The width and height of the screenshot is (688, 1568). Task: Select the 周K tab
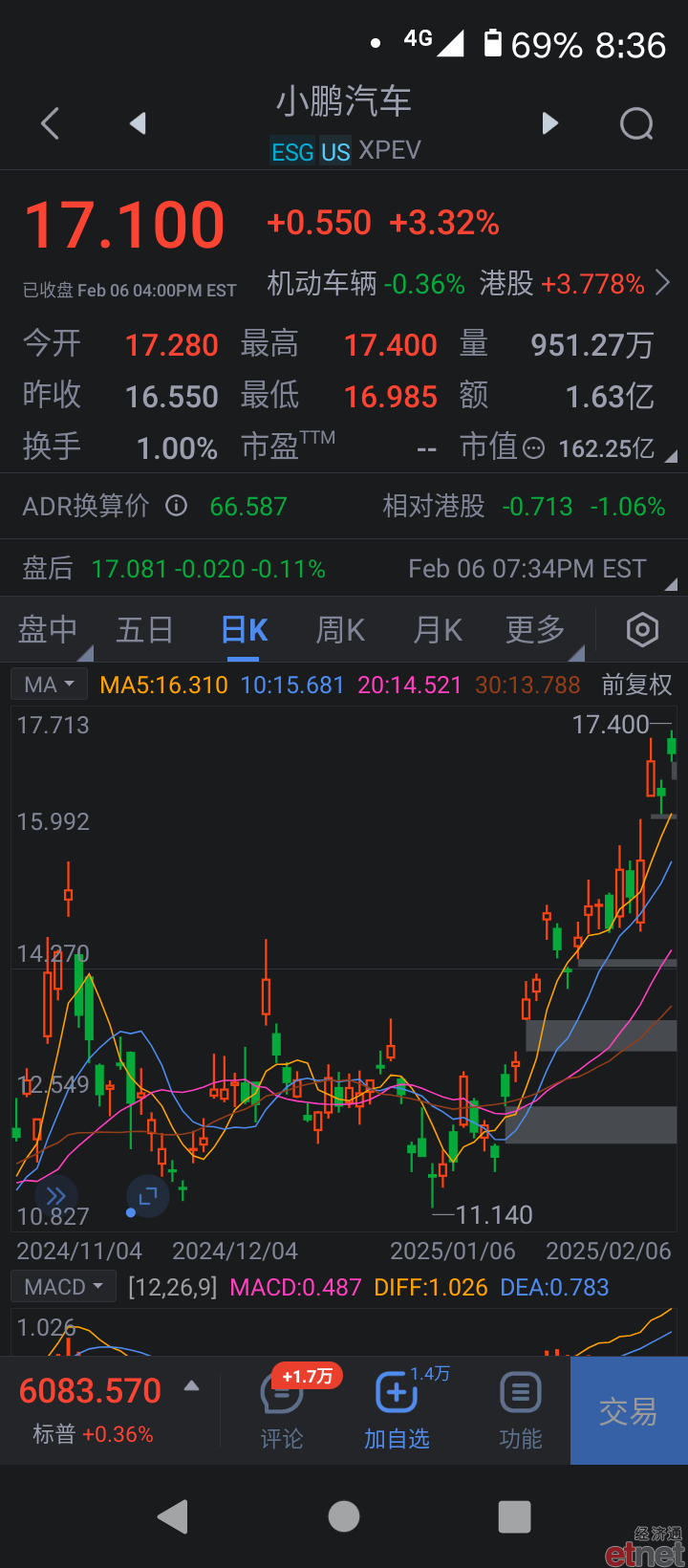coord(340,630)
